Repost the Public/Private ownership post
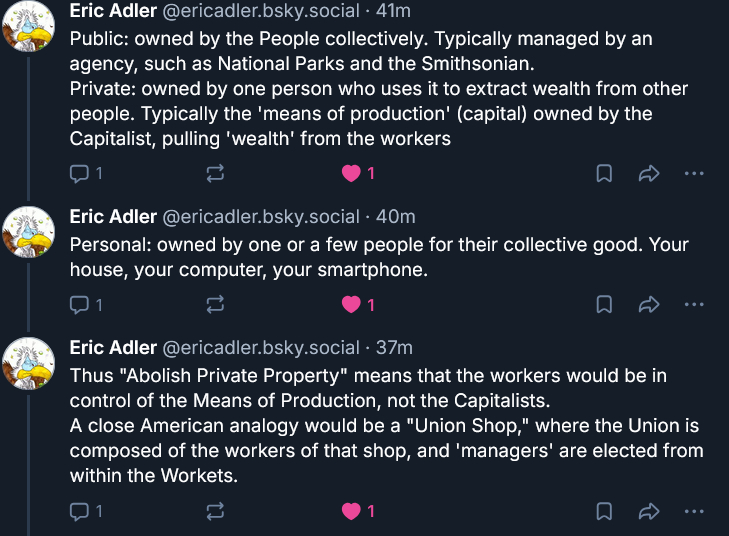This screenshot has height=536, width=729. [x=215, y=173]
